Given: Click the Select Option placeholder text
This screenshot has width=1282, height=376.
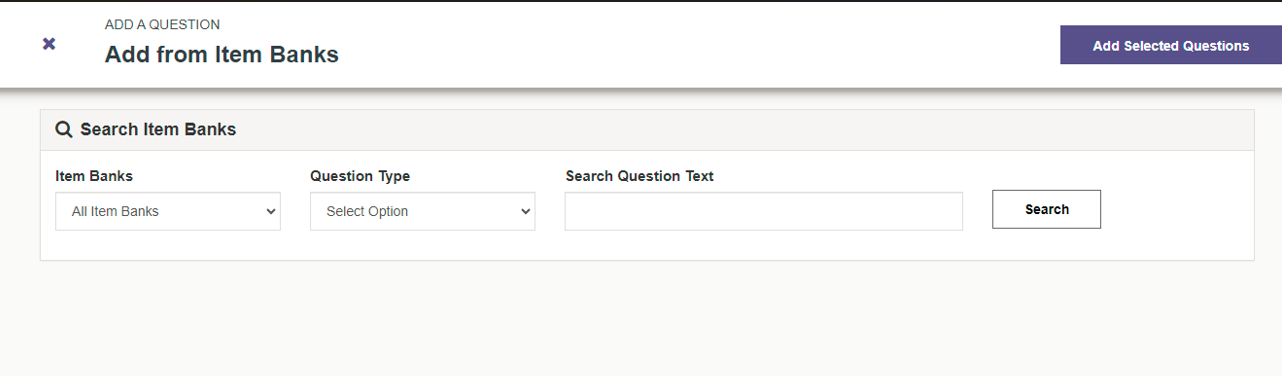Looking at the screenshot, I should point(367,211).
